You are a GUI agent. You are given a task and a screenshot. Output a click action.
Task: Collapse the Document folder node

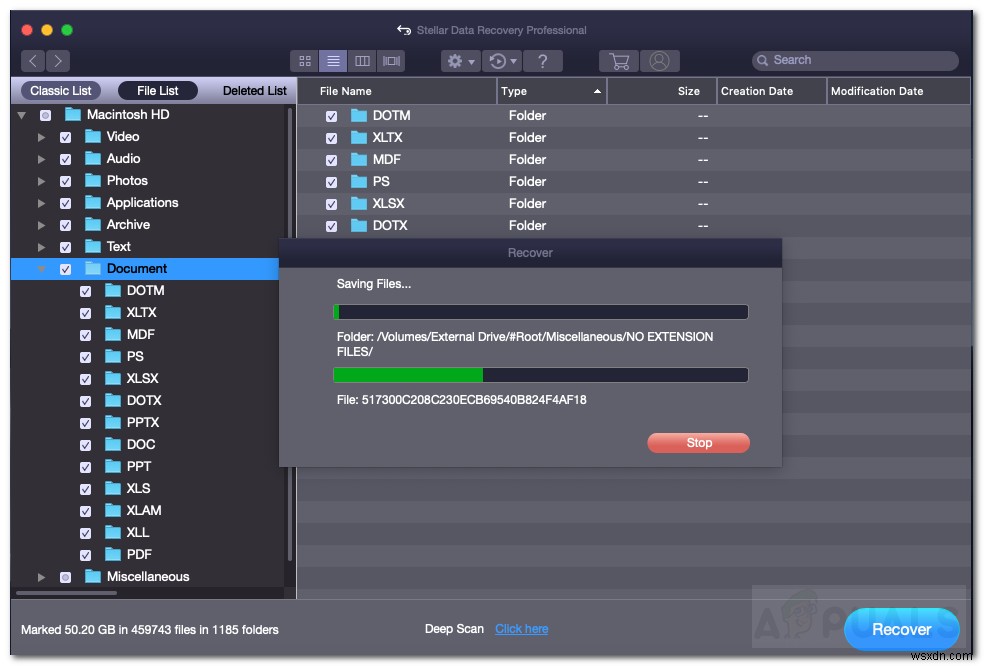click(x=41, y=269)
